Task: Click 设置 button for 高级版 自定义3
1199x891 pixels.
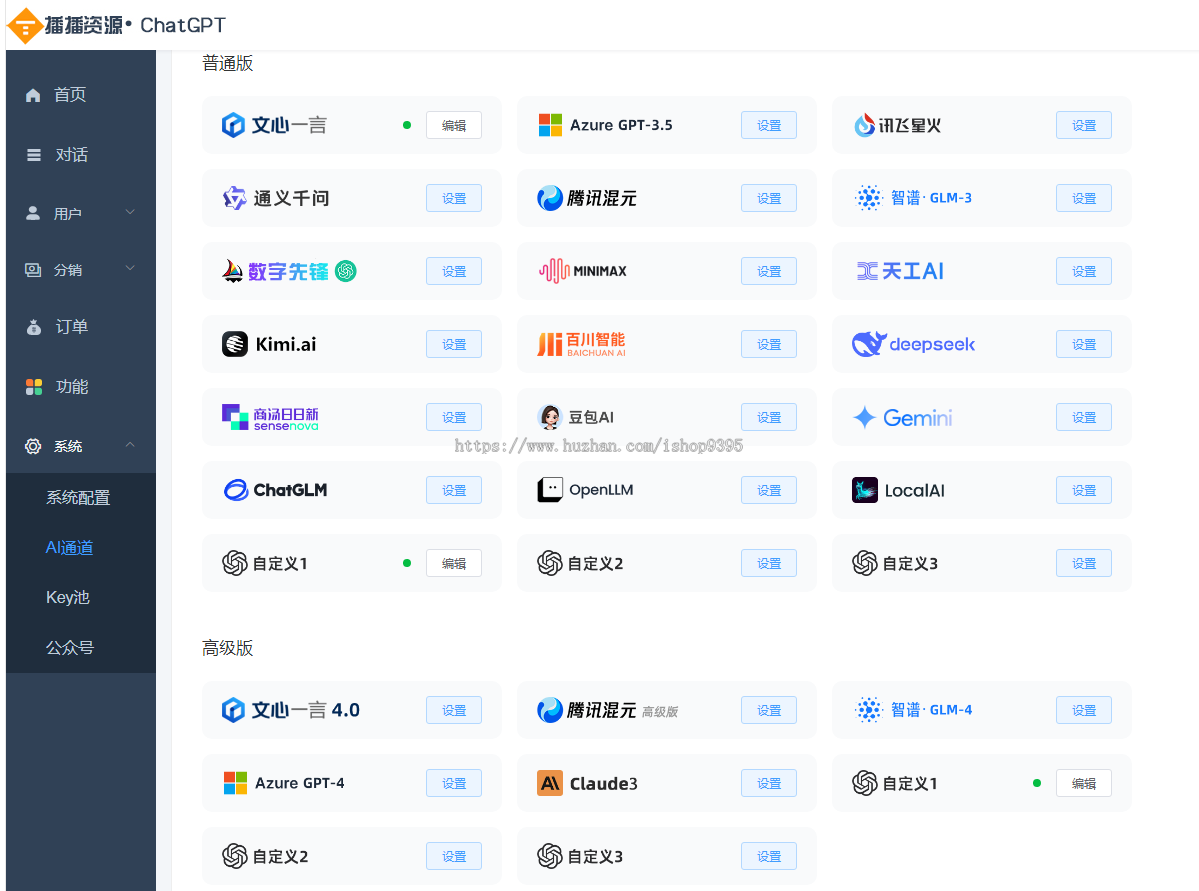Action: (769, 857)
